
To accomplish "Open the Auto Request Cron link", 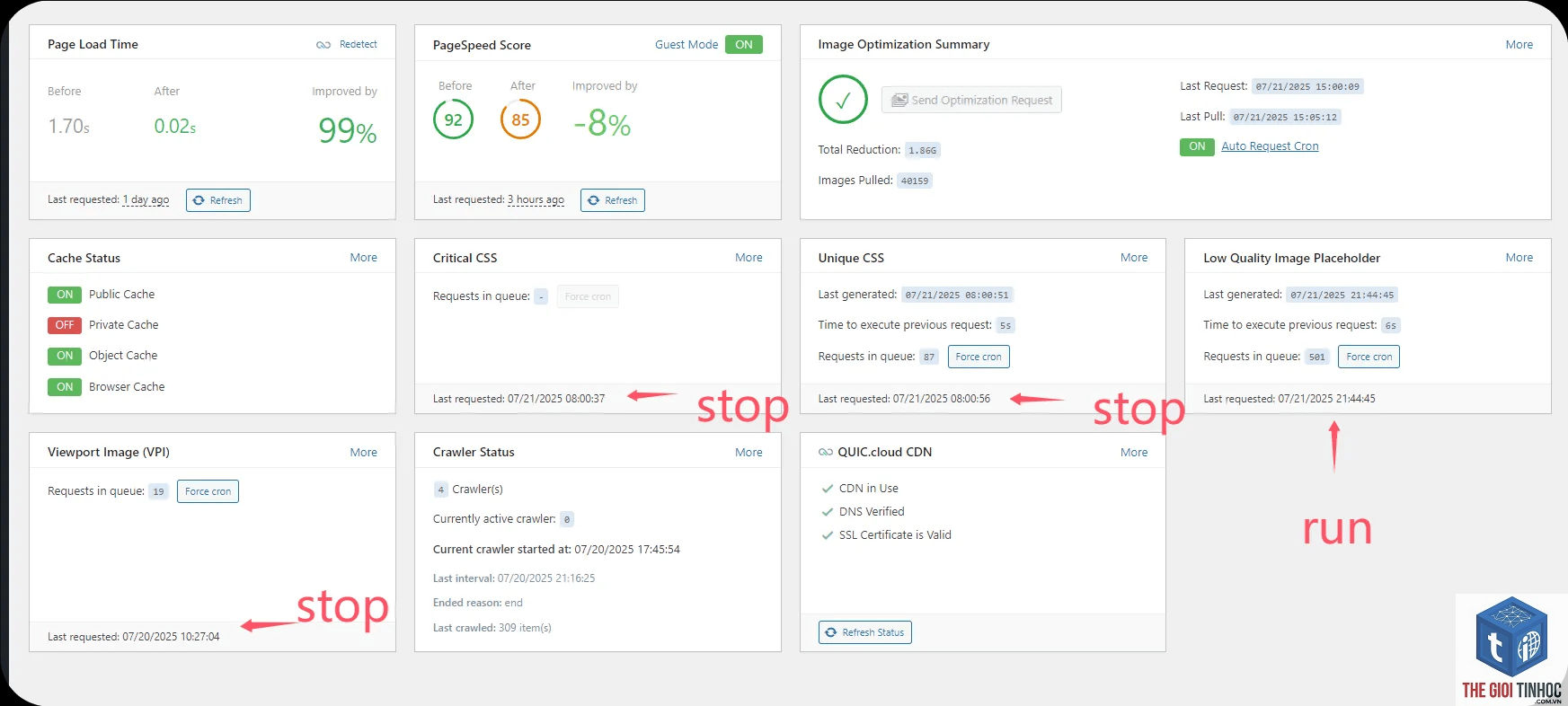I will point(1270,146).
